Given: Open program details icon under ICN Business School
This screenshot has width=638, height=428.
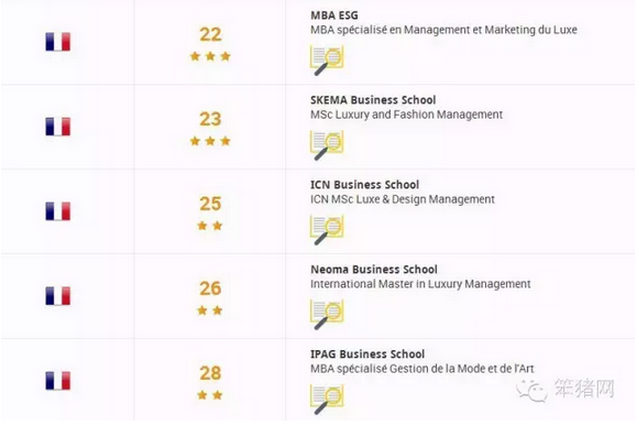Looking at the screenshot, I should tap(327, 229).
